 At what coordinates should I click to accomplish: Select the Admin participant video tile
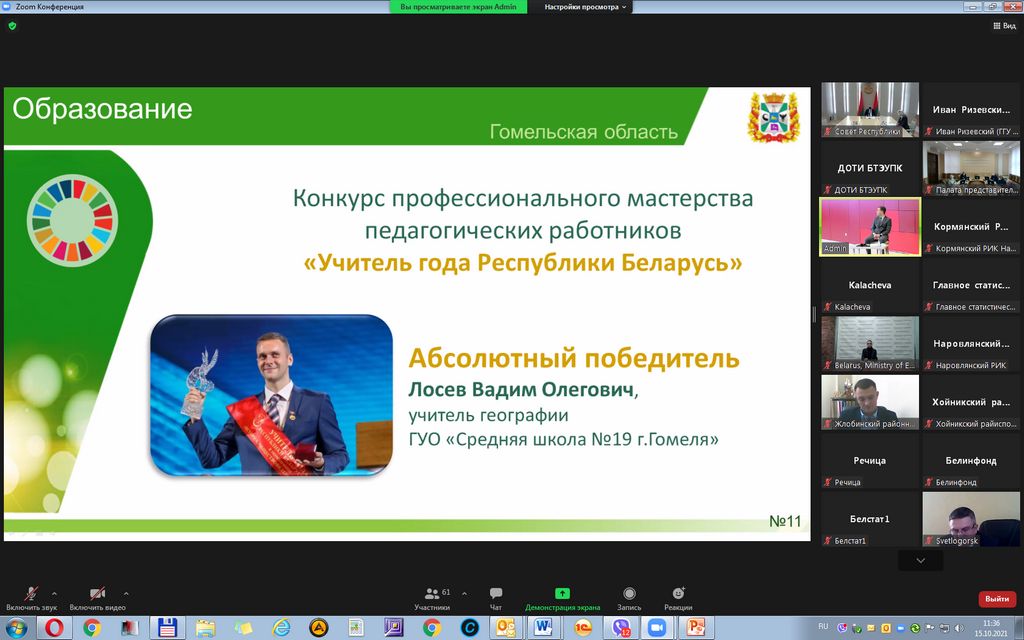tap(869, 225)
